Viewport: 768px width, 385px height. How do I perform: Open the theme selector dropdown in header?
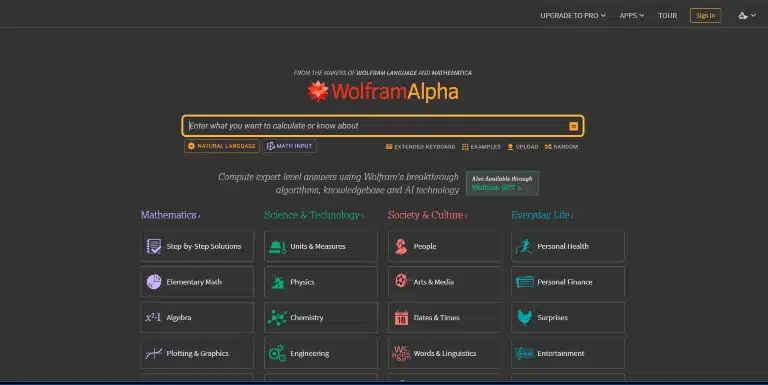click(747, 16)
